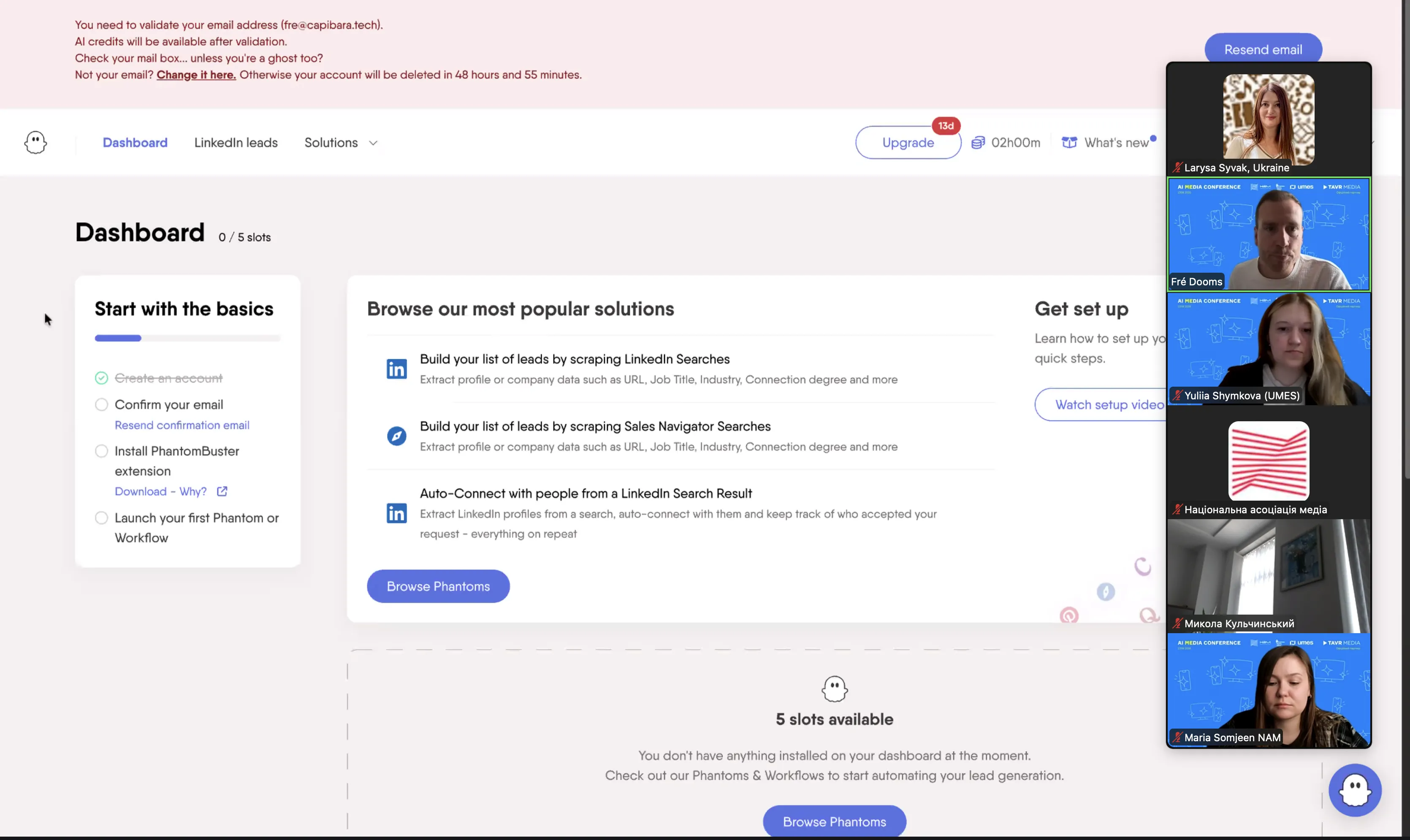Click the Sales Navigator compass icon
This screenshot has height=840, width=1410.
click(x=396, y=436)
